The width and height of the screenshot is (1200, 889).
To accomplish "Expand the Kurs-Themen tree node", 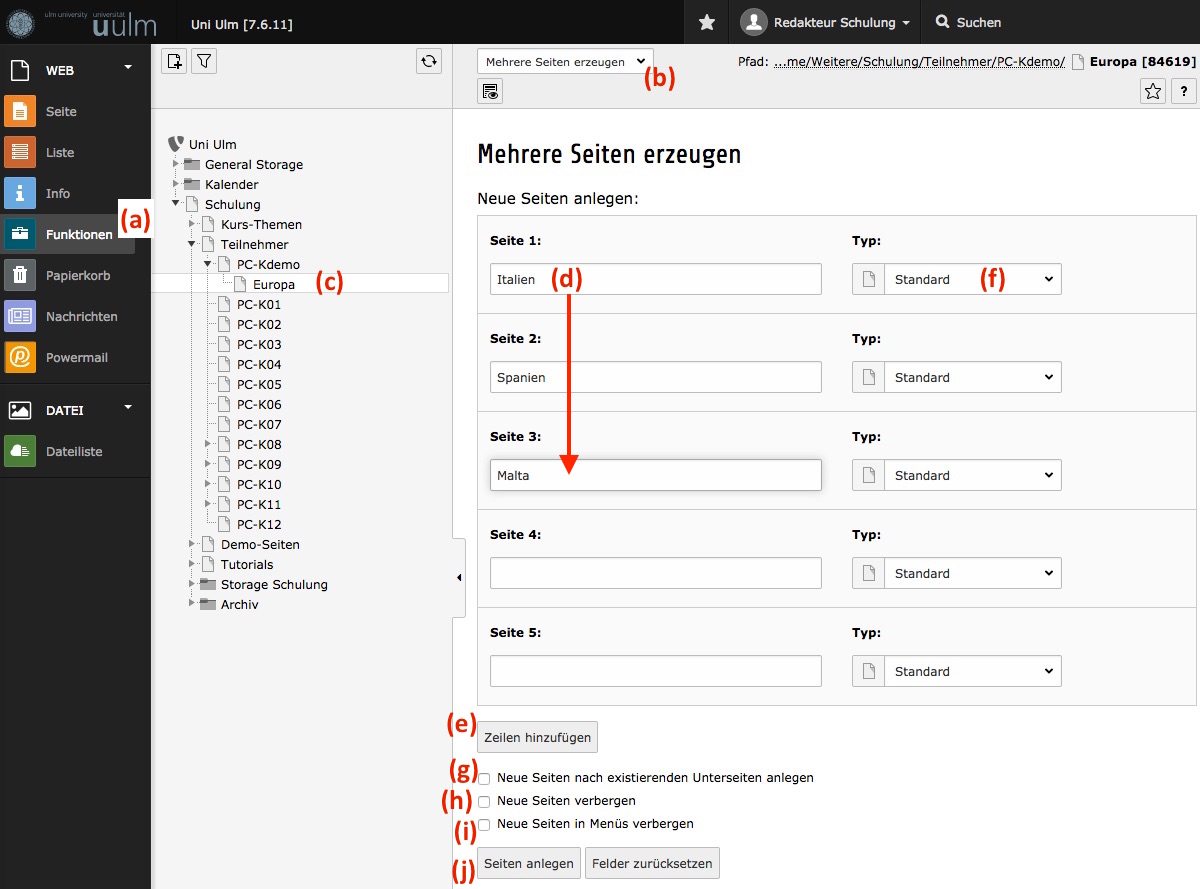I will tap(192, 224).
